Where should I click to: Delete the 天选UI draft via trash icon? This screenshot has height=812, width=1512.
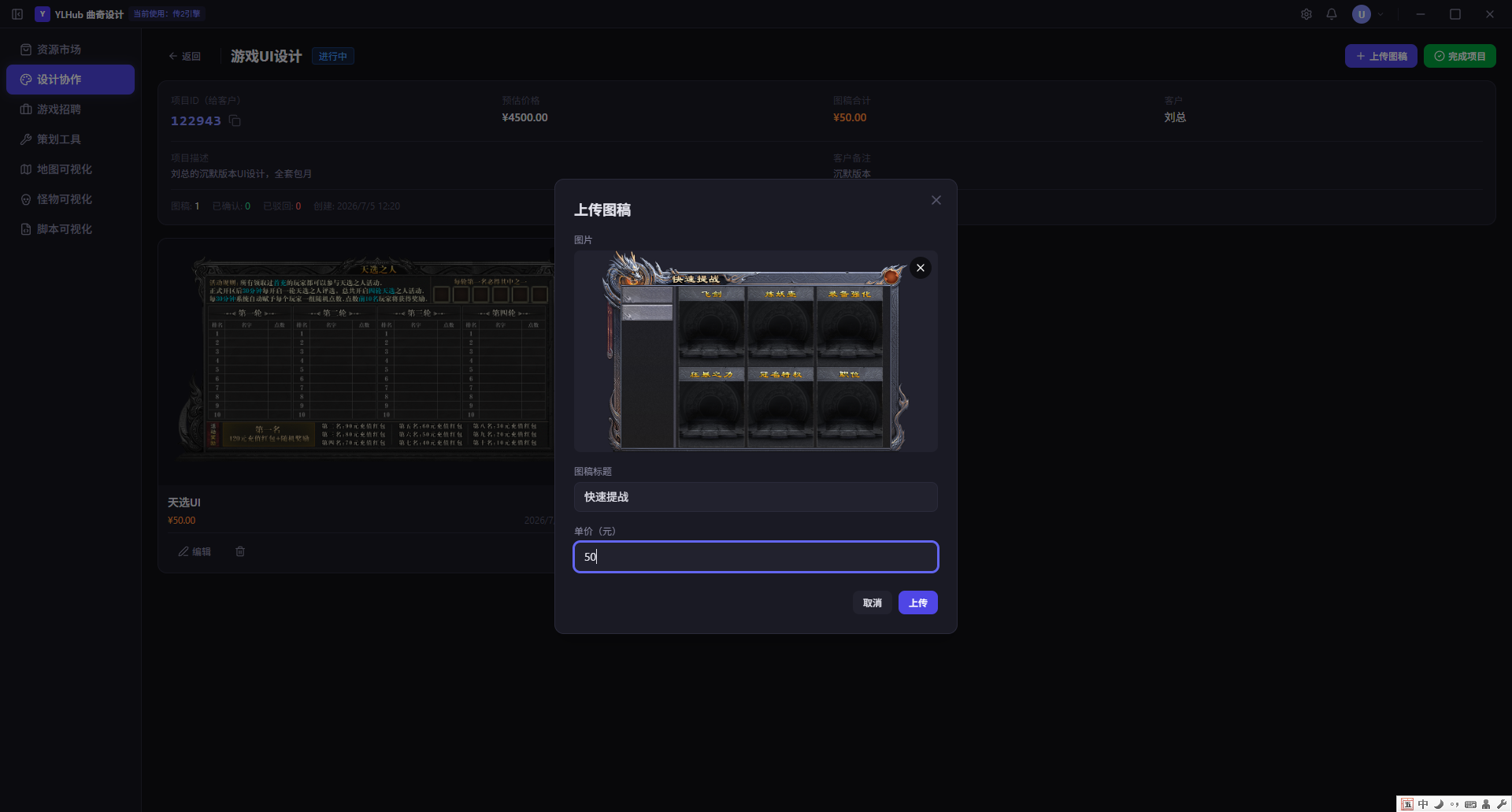(240, 551)
